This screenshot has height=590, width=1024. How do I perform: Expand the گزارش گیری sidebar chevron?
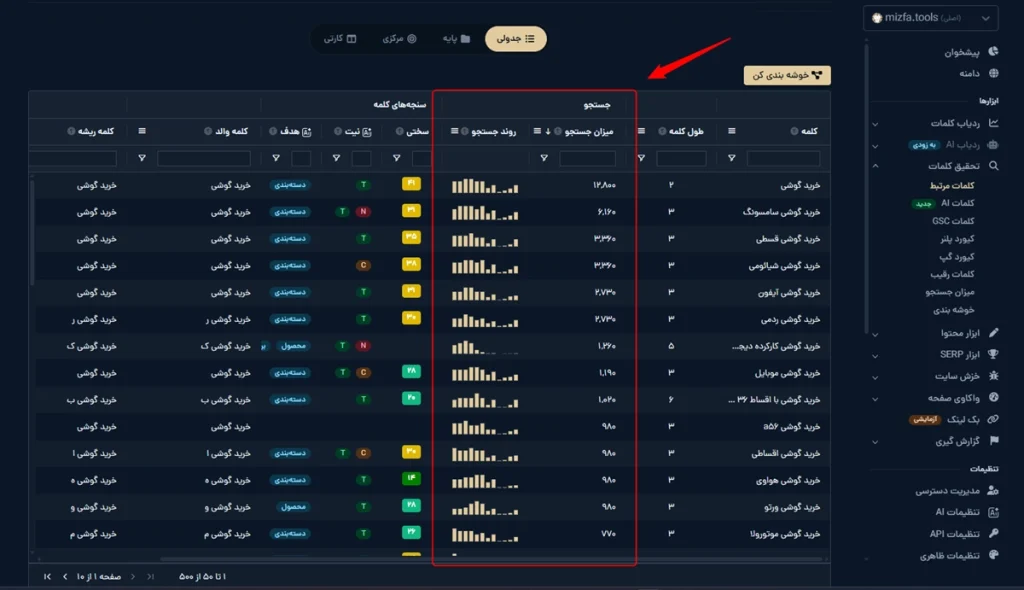(x=875, y=442)
